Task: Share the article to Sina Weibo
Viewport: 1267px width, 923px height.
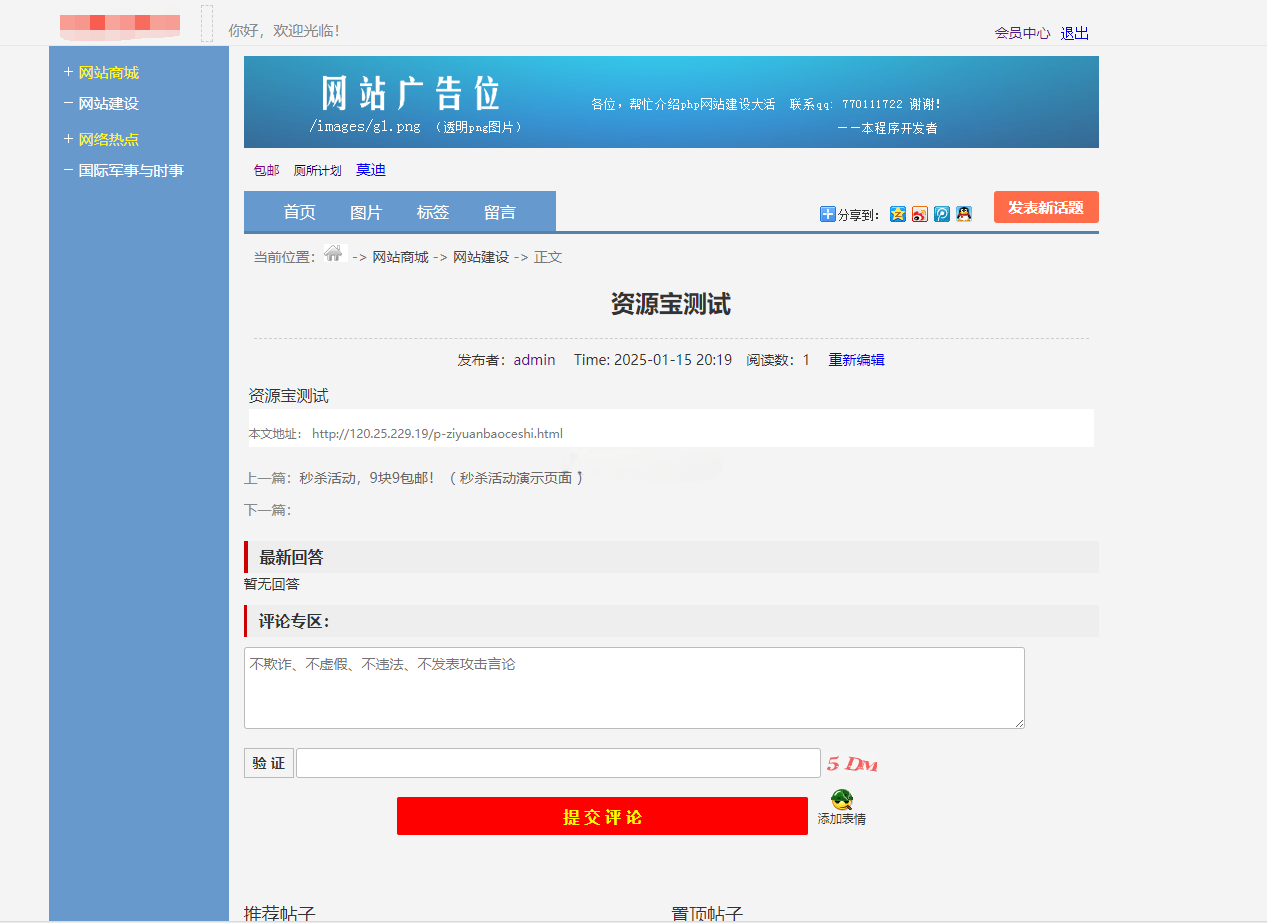Action: pos(919,214)
